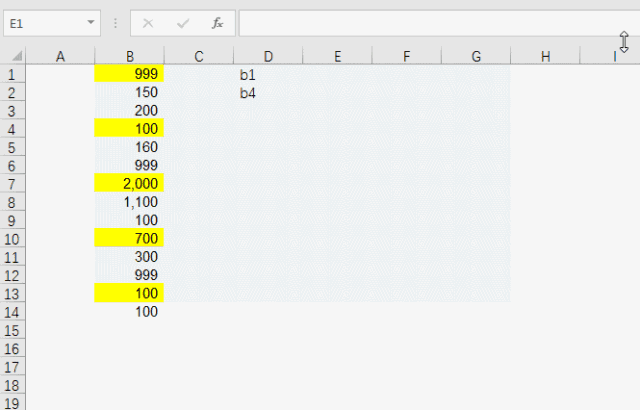This screenshot has height=410, width=640.
Task: Click the Insert Function fx icon
Action: click(x=217, y=23)
